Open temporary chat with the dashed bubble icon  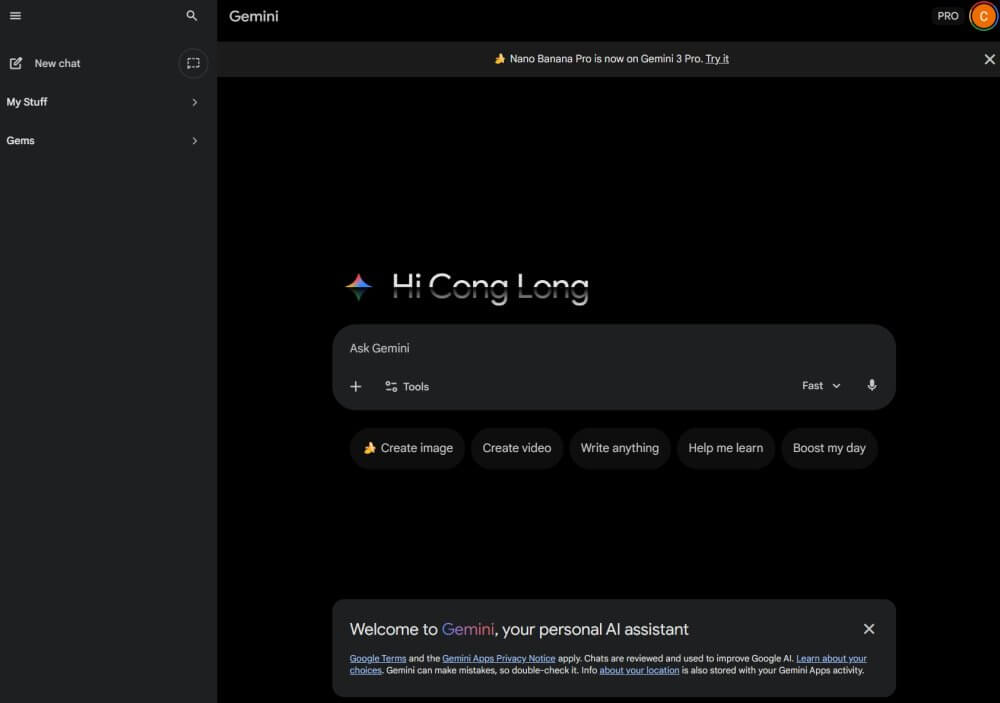click(x=193, y=63)
